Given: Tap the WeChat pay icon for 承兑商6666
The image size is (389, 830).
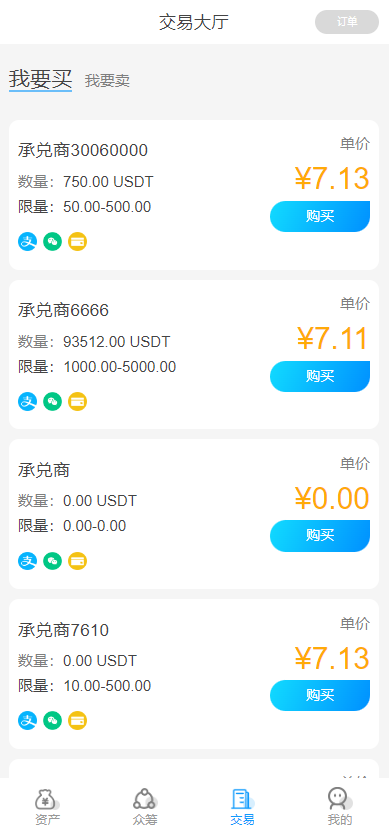Looking at the screenshot, I should (52, 402).
